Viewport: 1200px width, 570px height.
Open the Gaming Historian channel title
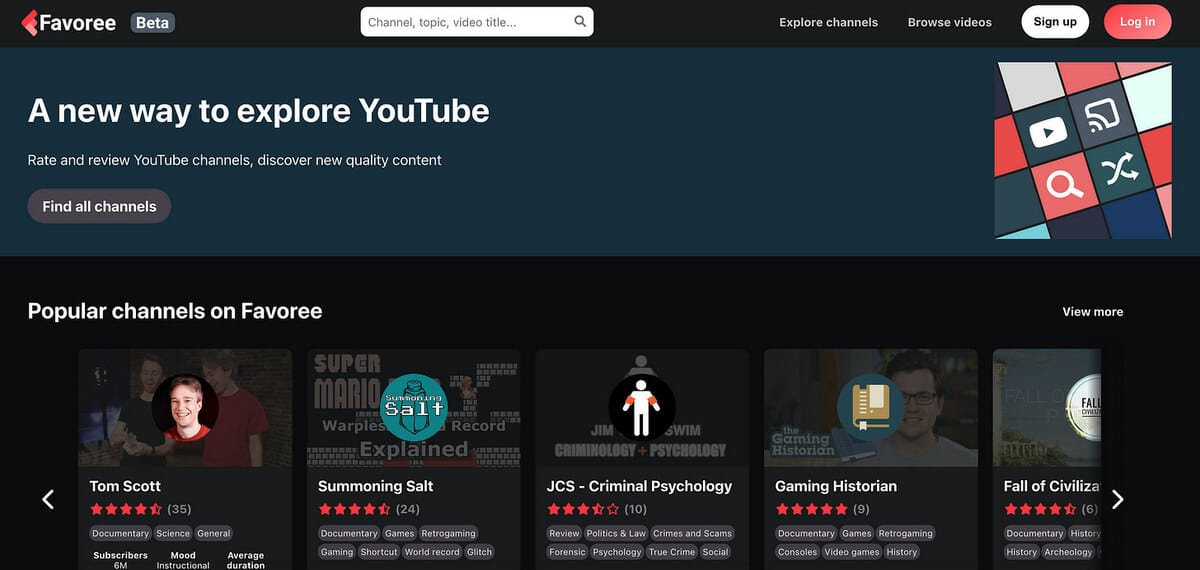(836, 486)
